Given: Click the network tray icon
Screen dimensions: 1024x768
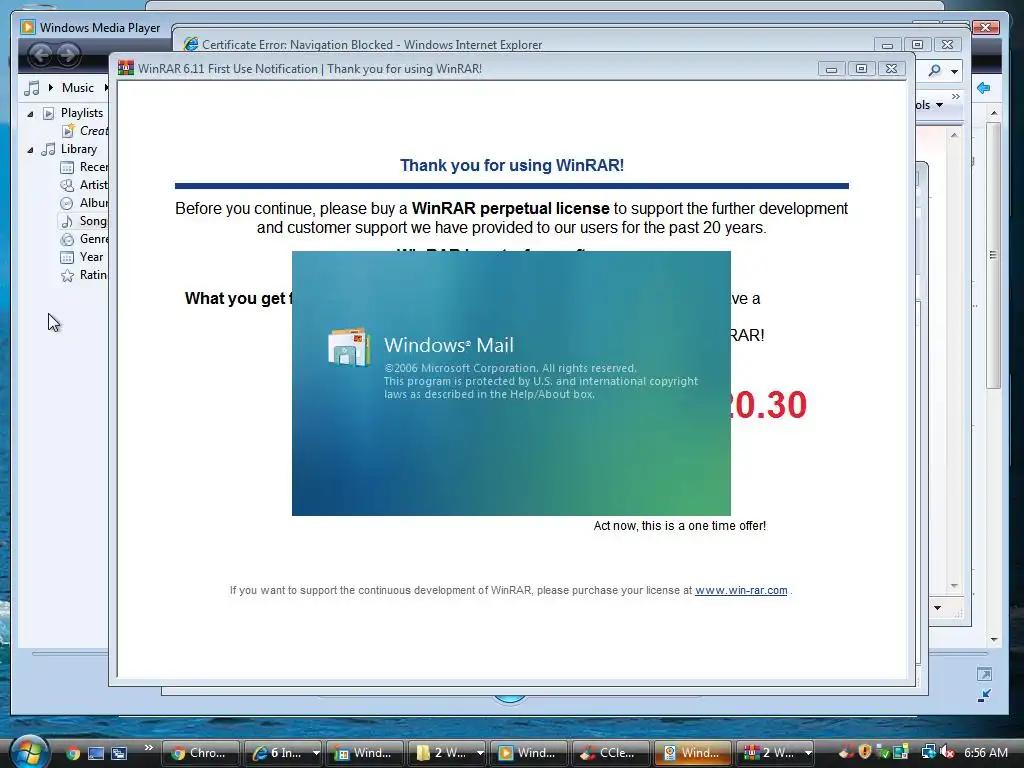Looking at the screenshot, I should (x=928, y=753).
